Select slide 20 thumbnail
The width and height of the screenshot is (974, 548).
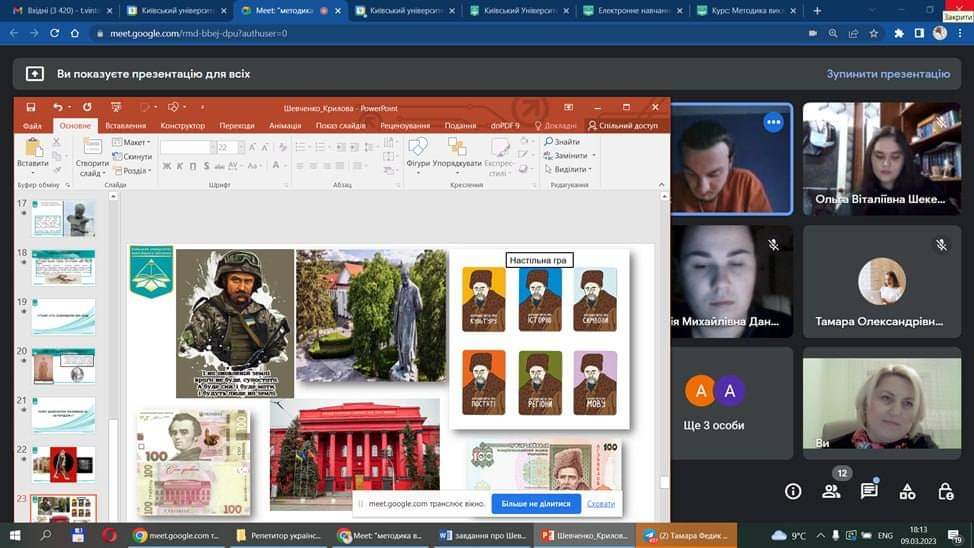[63, 365]
